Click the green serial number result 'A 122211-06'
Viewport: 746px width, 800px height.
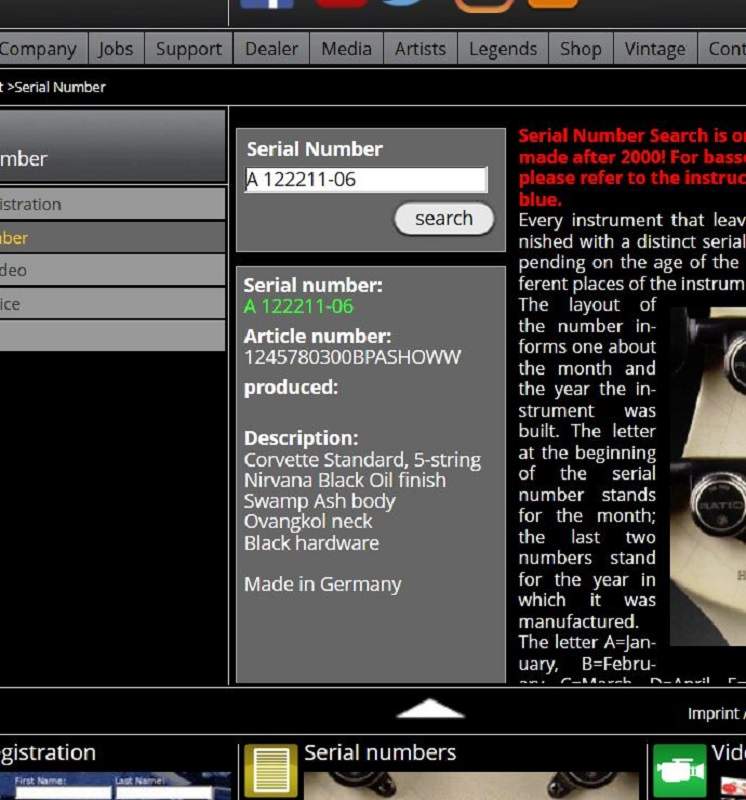tap(299, 307)
